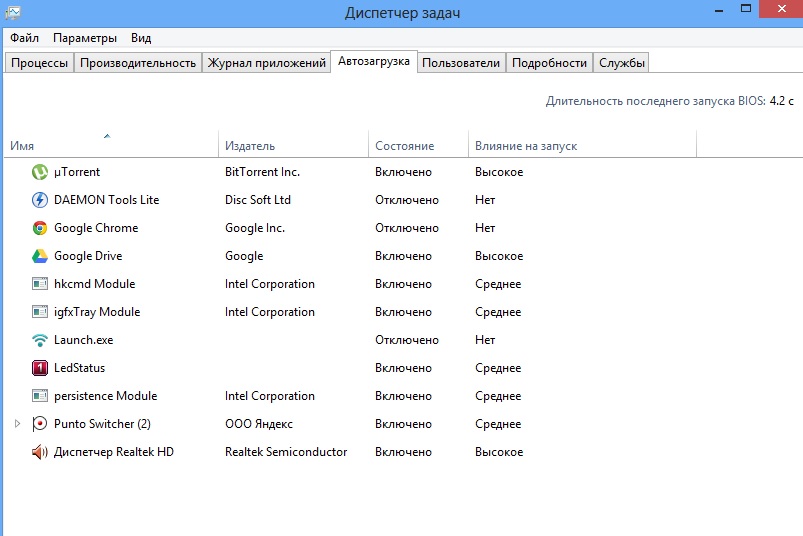
Task: Switch to the Процессы tab
Action: tap(39, 63)
